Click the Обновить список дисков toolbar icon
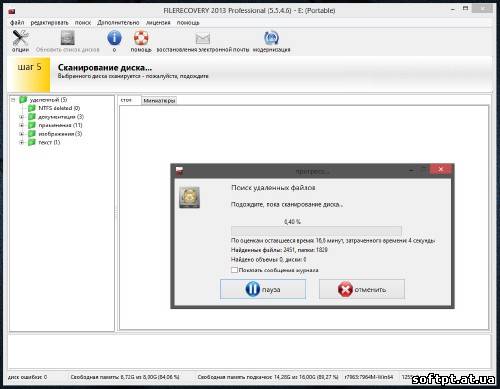 point(68,38)
